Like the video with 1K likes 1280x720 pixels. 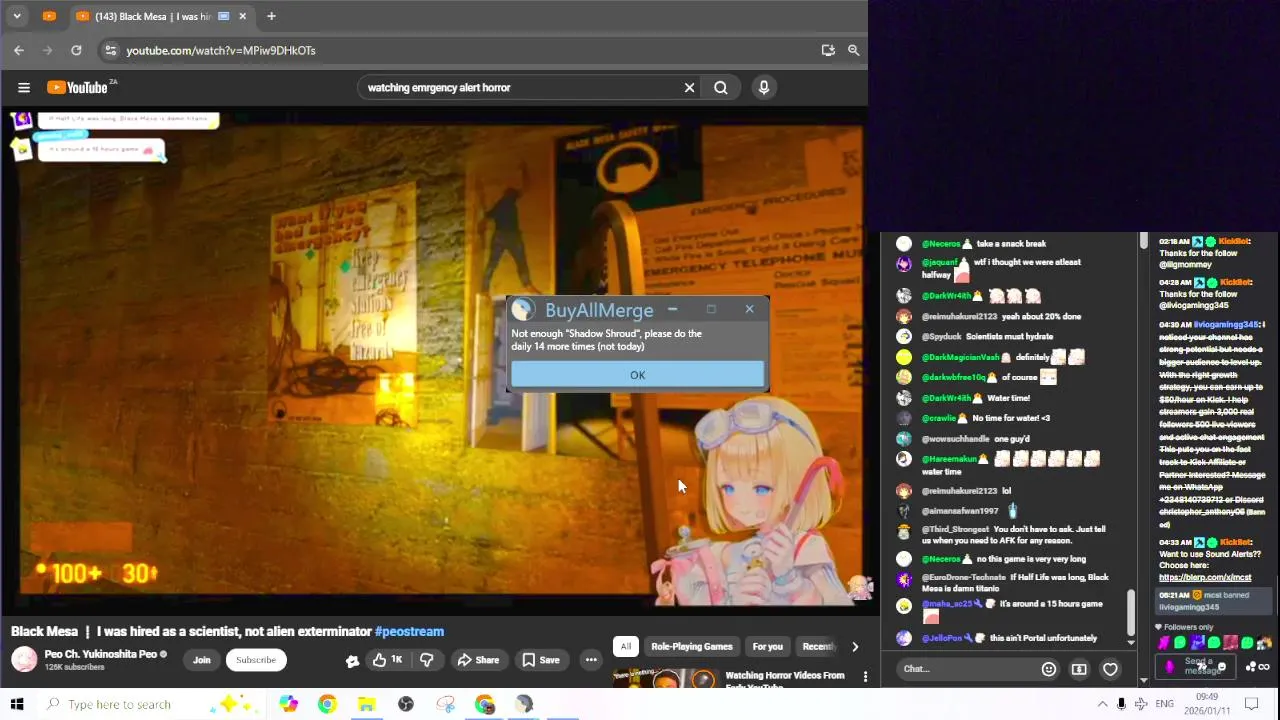click(x=387, y=660)
